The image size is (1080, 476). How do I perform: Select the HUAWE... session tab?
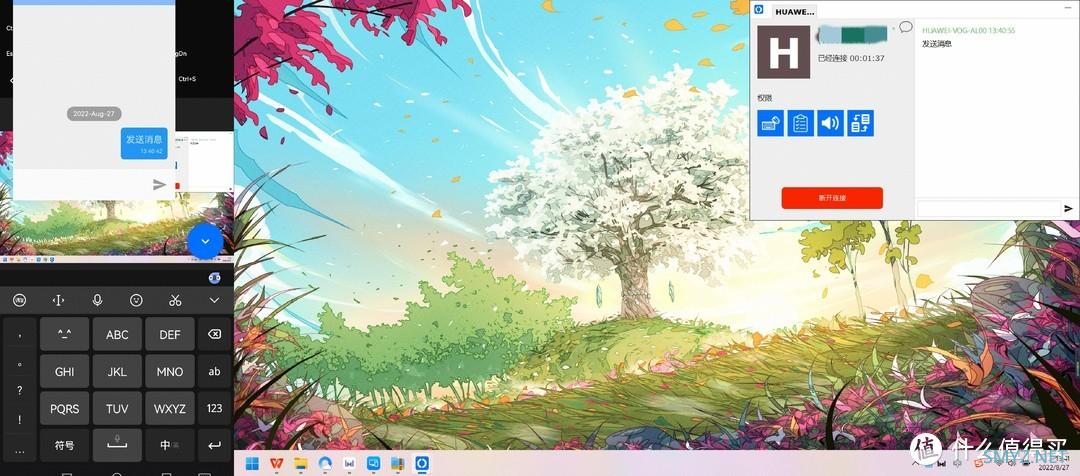[795, 11]
